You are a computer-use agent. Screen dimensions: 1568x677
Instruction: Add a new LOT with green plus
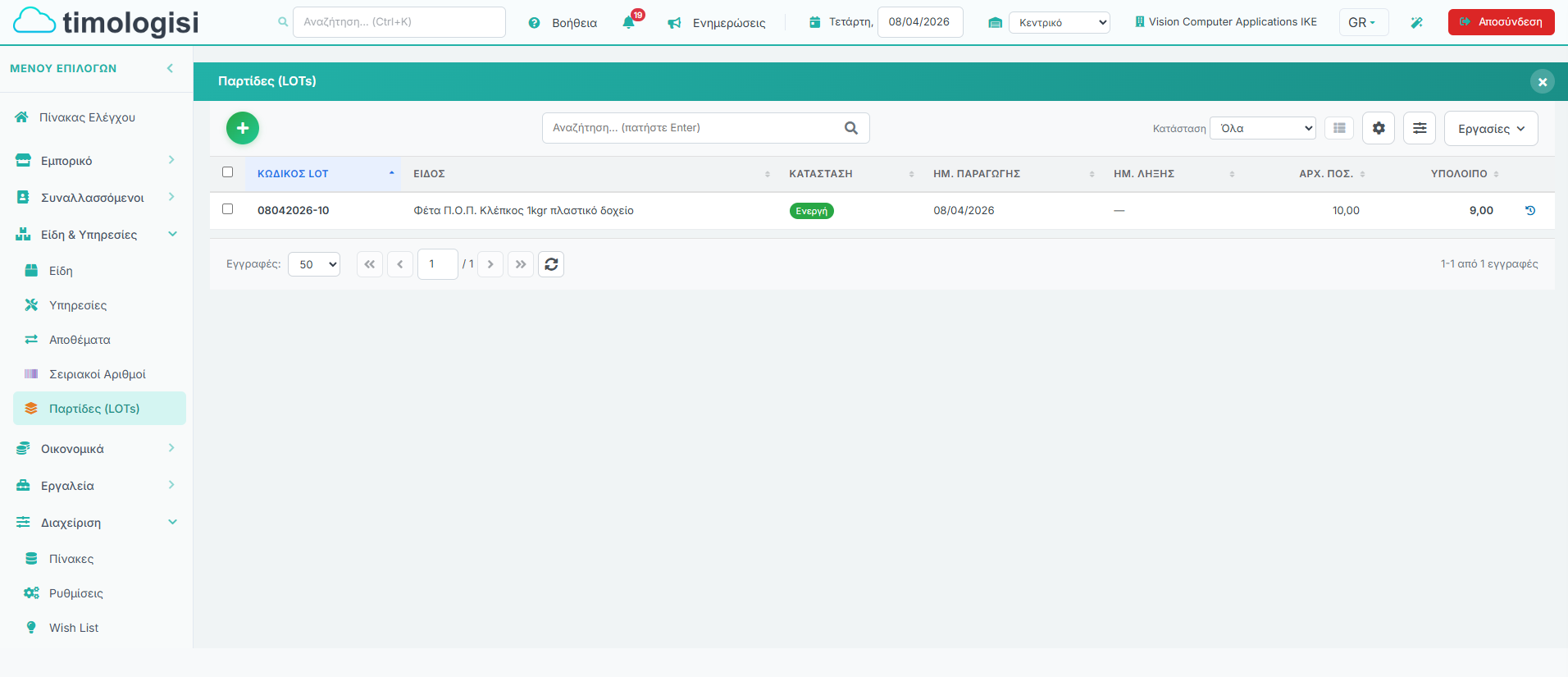coord(243,128)
